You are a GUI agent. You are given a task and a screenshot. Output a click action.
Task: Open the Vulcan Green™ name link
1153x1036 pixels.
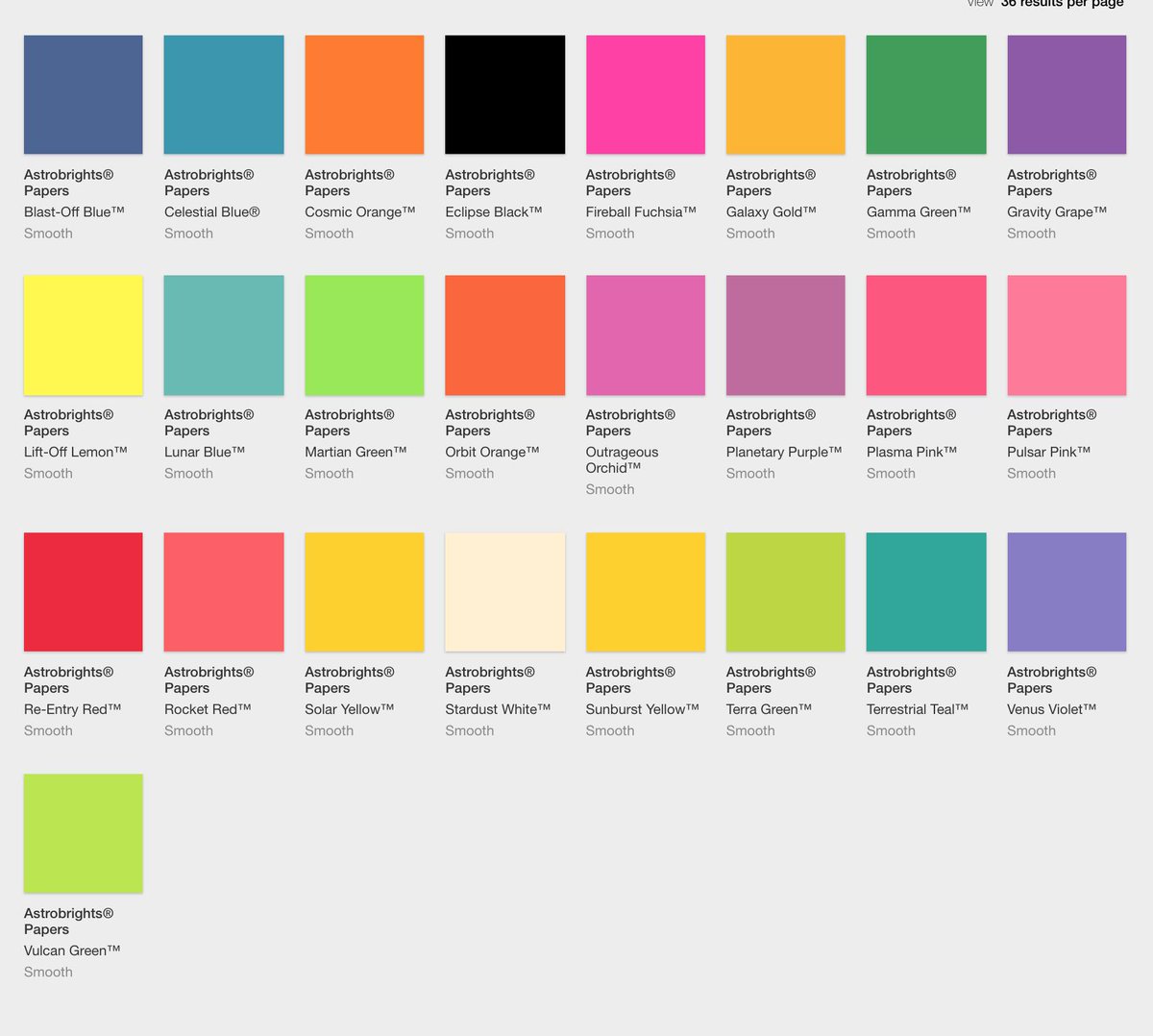tap(72, 950)
